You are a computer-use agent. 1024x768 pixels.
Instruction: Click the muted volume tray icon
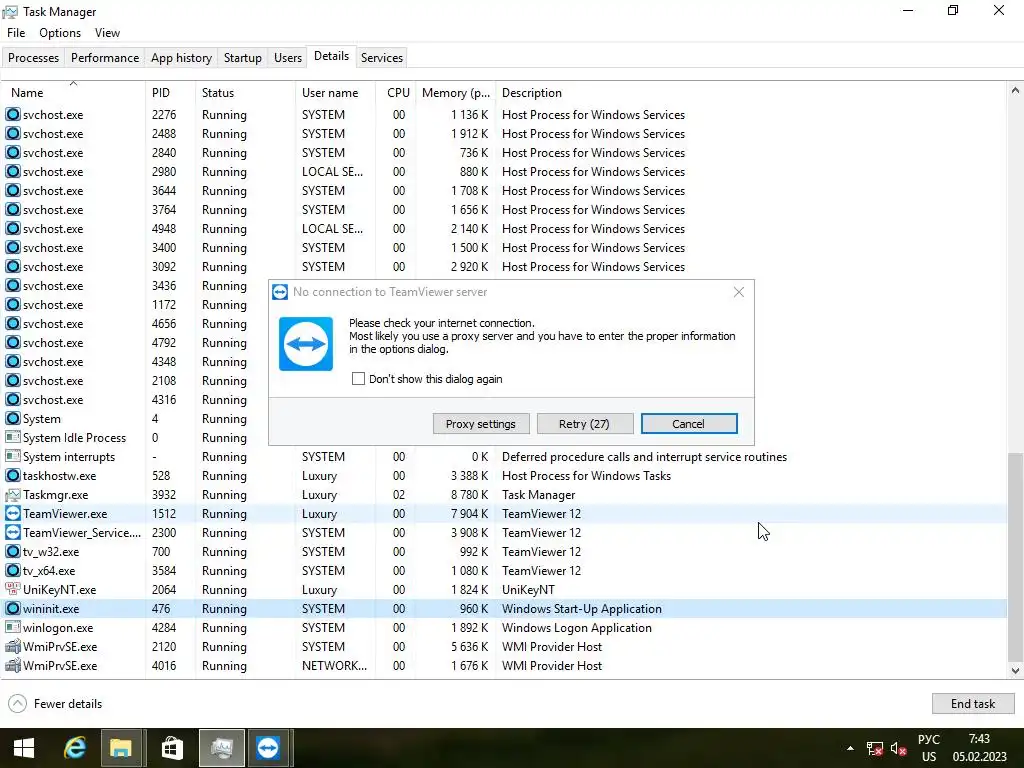(899, 748)
